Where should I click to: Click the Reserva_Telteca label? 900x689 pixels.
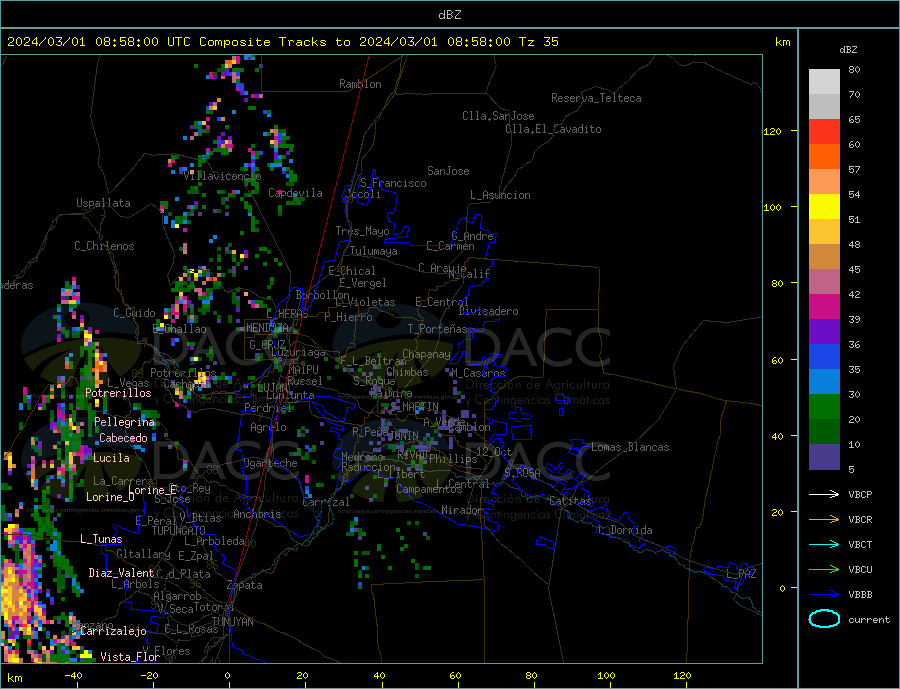click(x=596, y=98)
